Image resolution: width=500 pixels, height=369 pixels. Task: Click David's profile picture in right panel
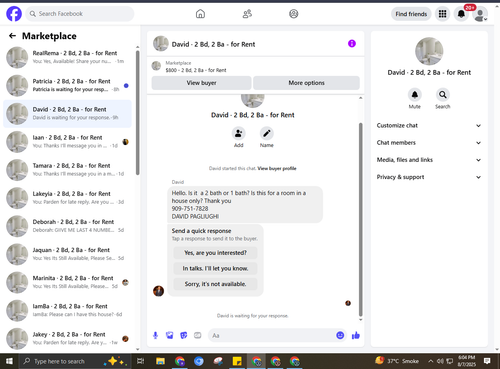pyautogui.click(x=429, y=51)
